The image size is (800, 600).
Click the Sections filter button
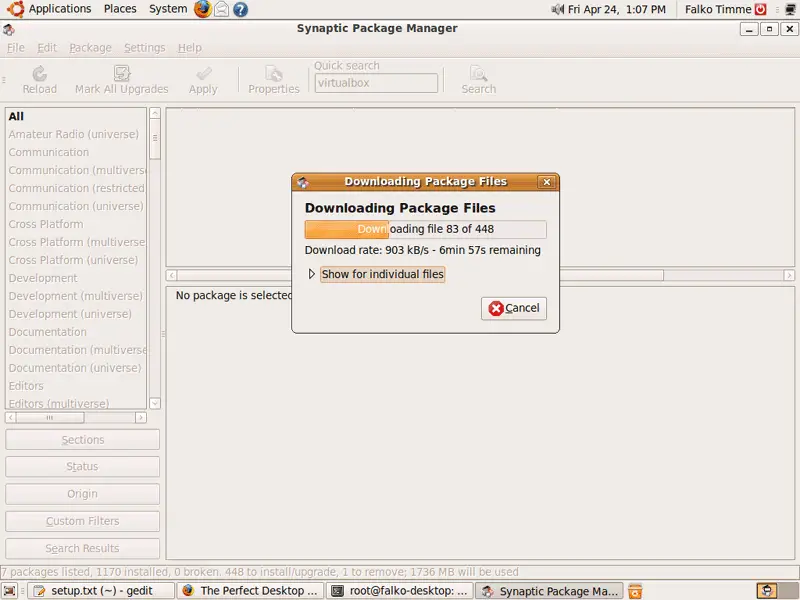point(82,440)
